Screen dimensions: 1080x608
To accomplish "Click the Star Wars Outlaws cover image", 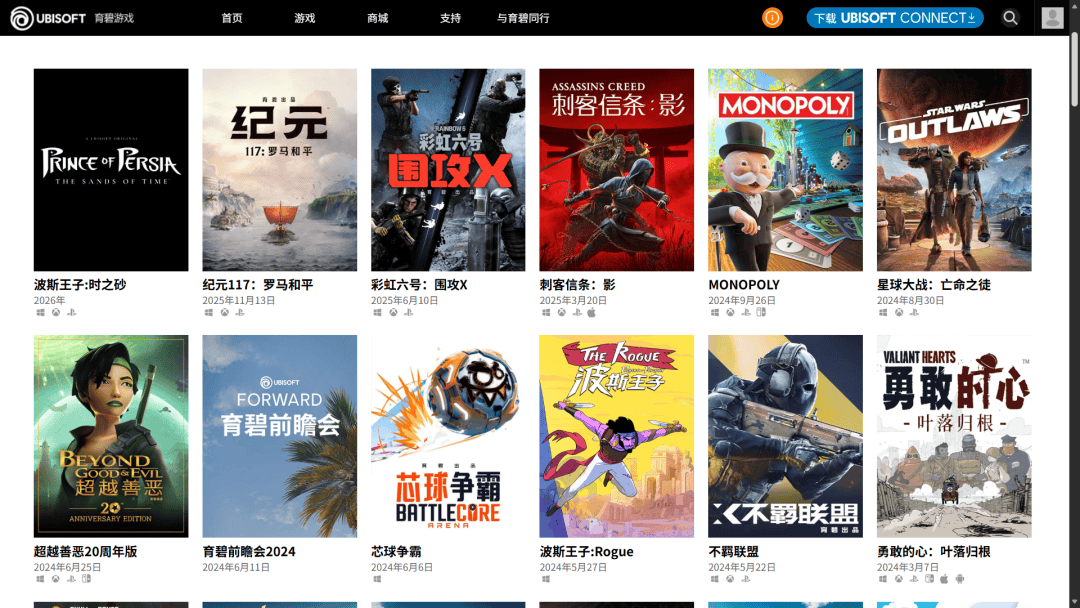I will [x=953, y=170].
